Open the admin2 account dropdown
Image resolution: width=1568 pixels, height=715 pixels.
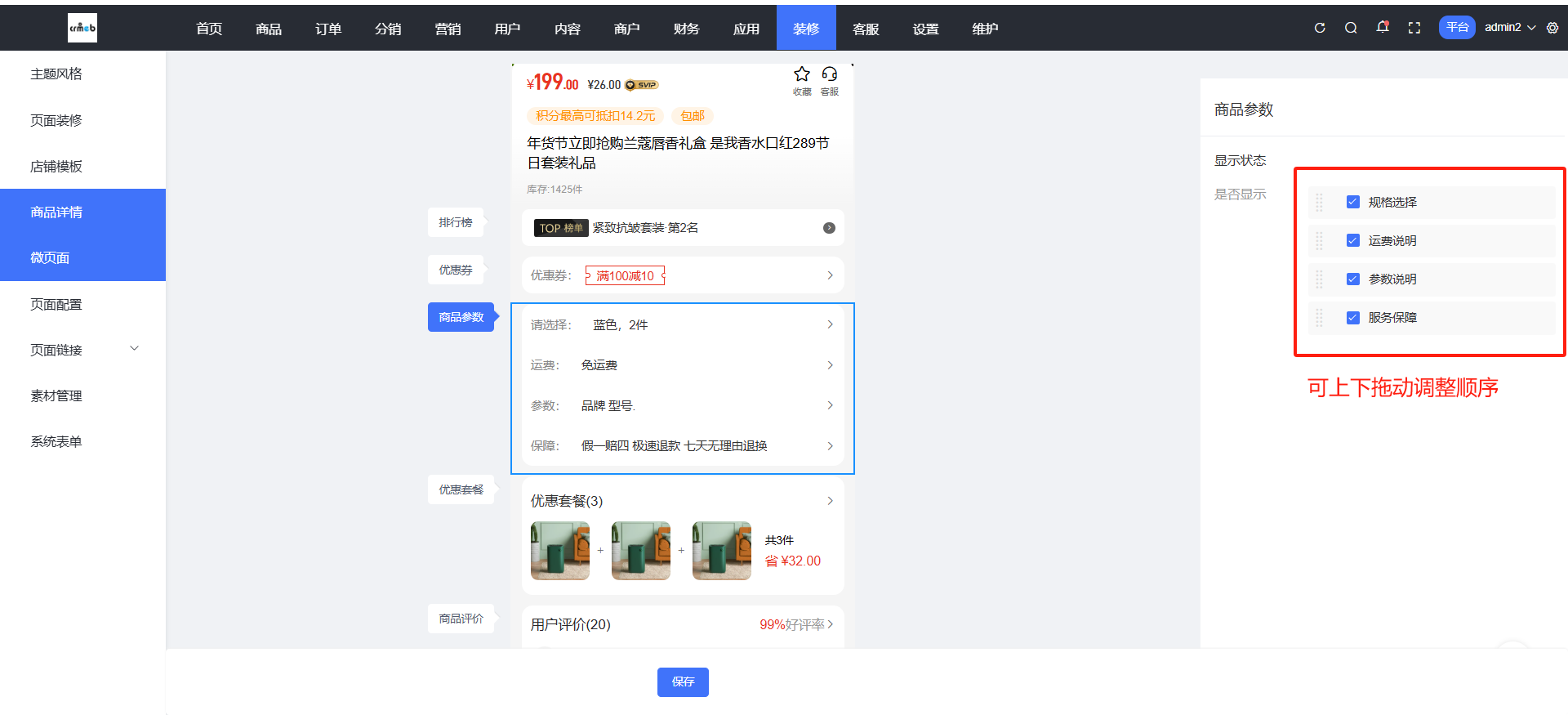[x=1509, y=28]
